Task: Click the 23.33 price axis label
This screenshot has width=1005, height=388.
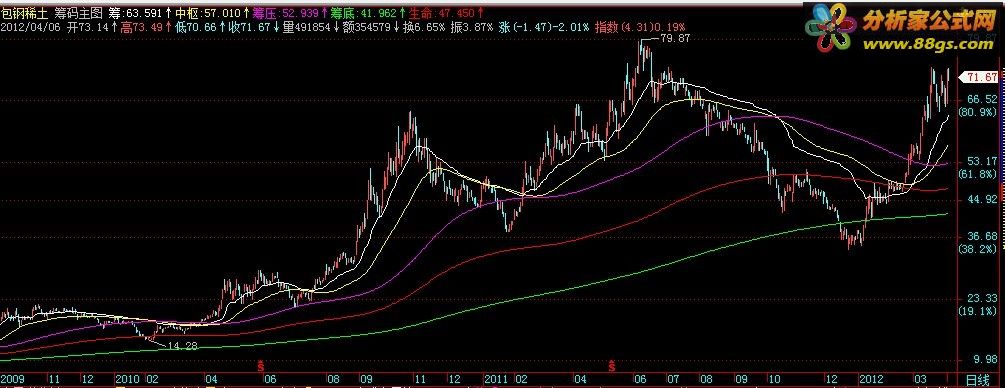Action: click(982, 298)
